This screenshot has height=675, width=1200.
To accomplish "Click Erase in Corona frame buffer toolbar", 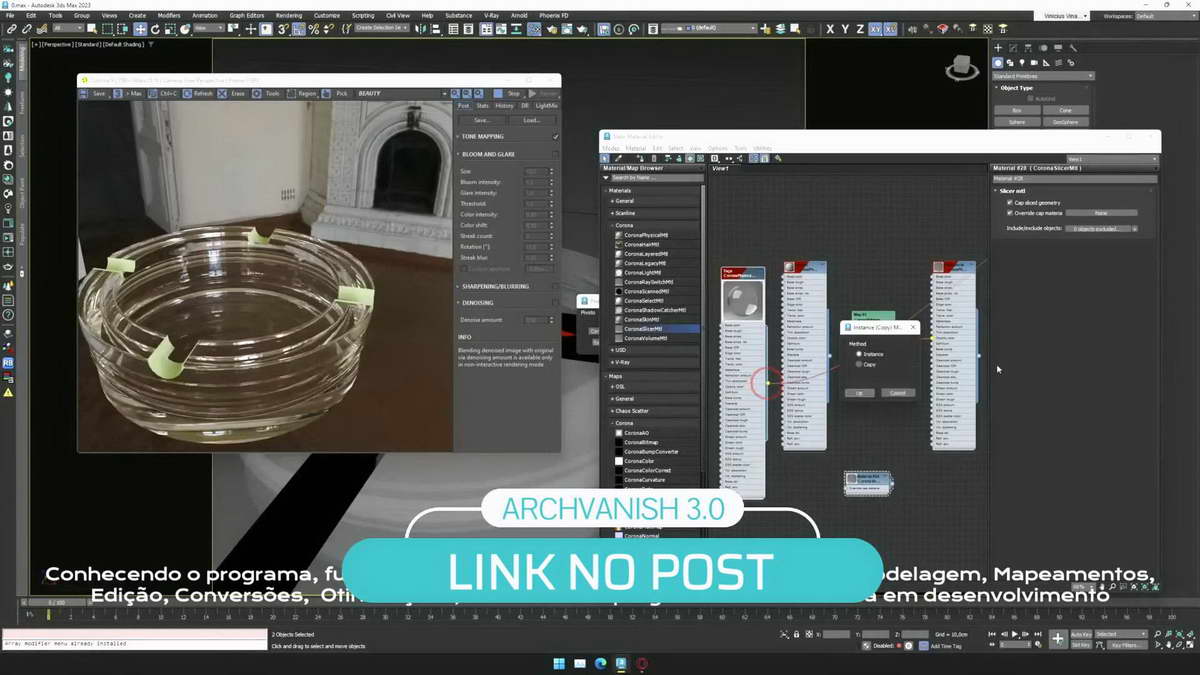I will [x=232, y=93].
